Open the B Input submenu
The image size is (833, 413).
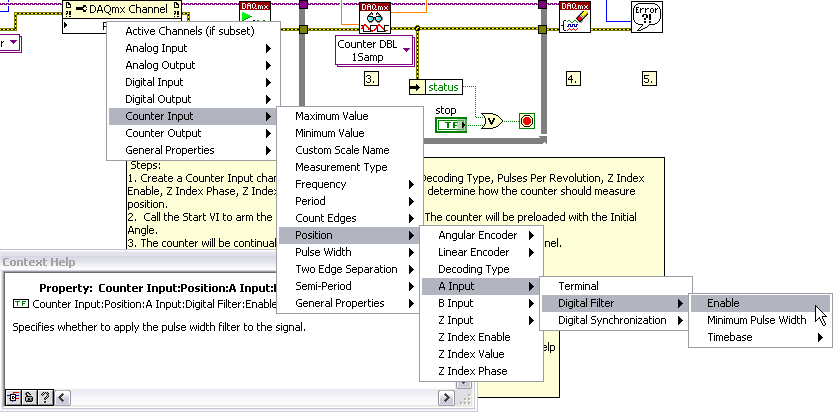coord(481,303)
